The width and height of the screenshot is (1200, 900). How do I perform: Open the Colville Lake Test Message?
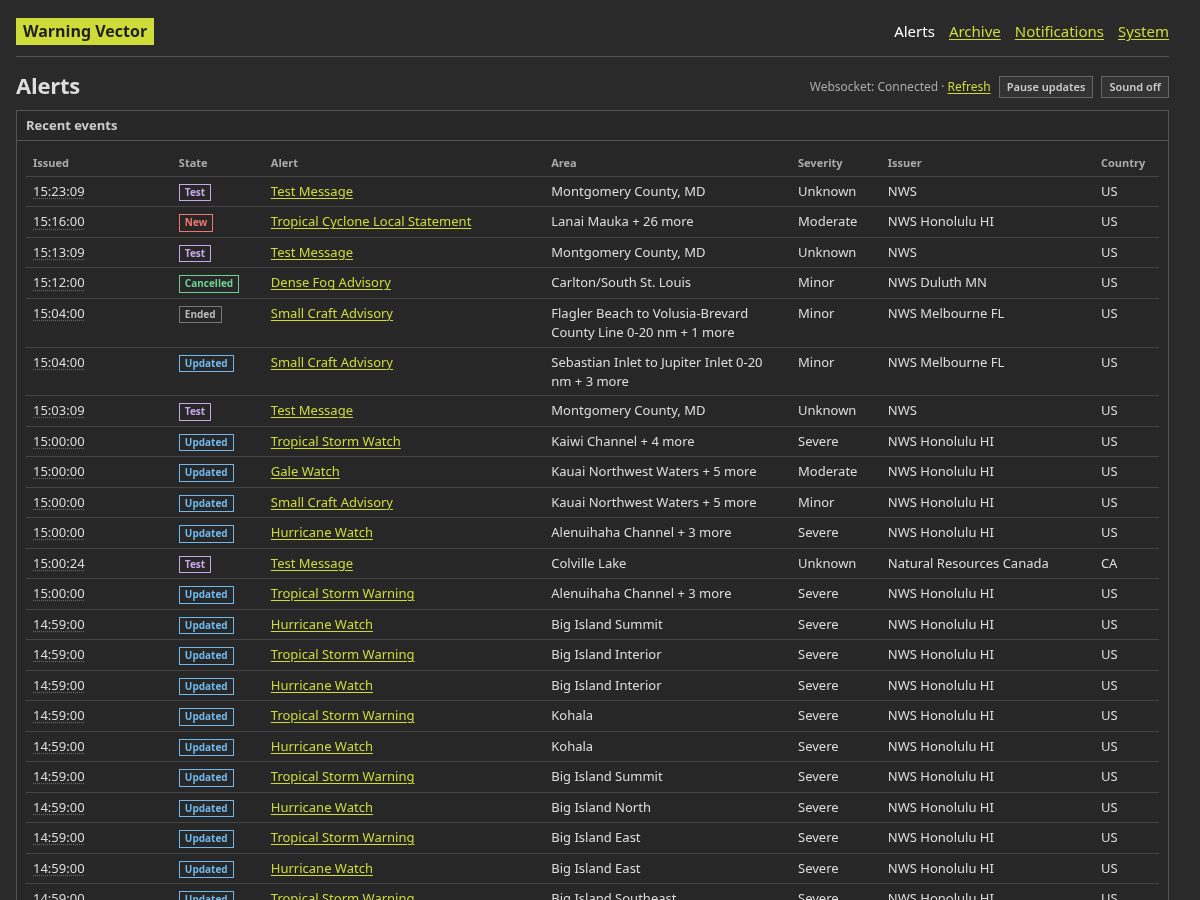(x=312, y=564)
